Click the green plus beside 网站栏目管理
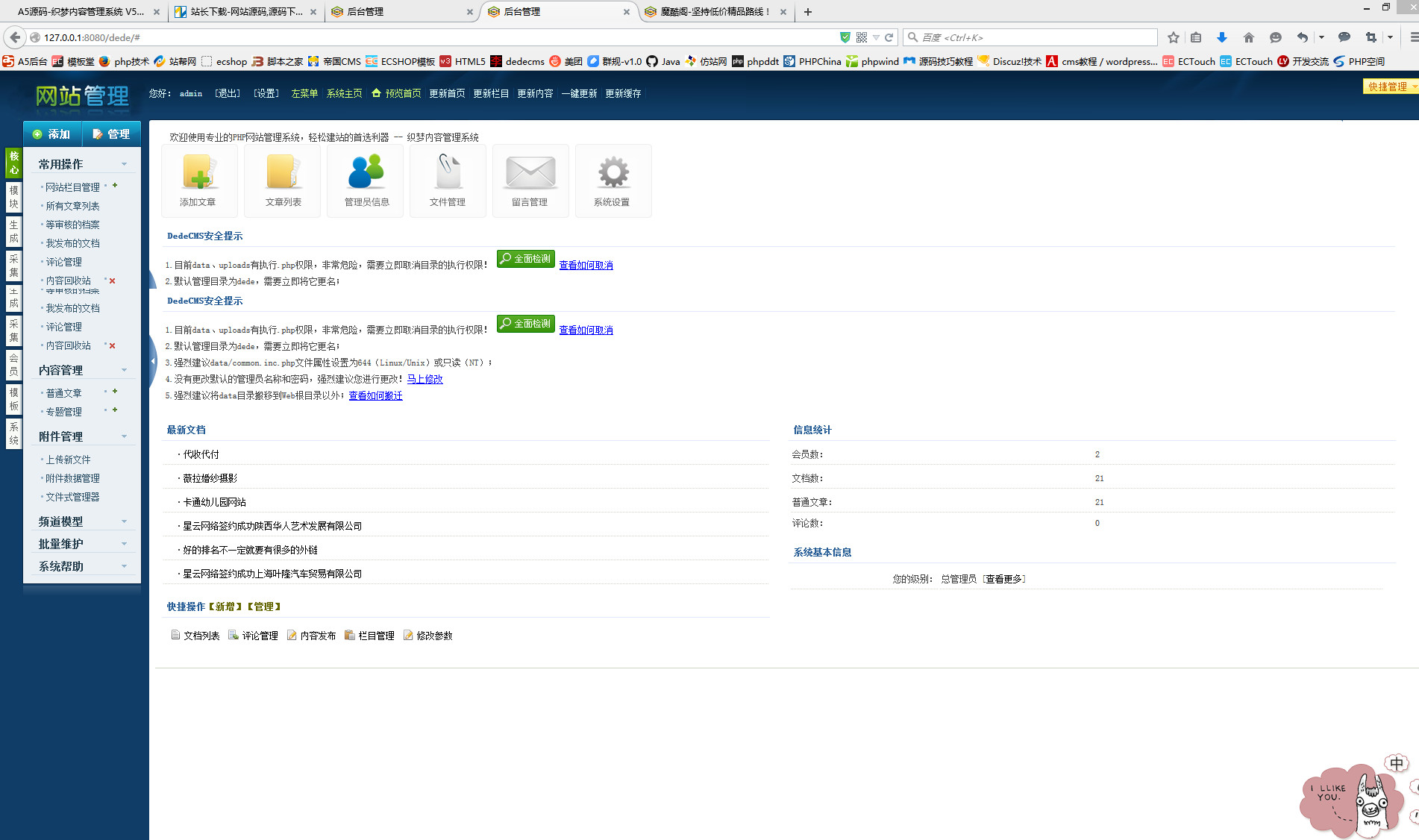The width and height of the screenshot is (1419, 840). pyautogui.click(x=115, y=186)
